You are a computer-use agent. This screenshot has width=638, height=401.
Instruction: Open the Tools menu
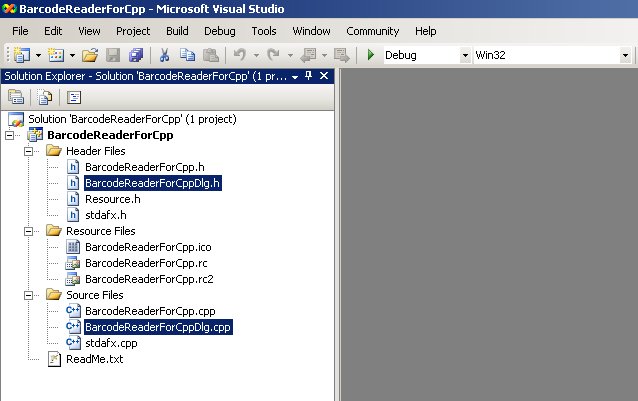point(264,31)
